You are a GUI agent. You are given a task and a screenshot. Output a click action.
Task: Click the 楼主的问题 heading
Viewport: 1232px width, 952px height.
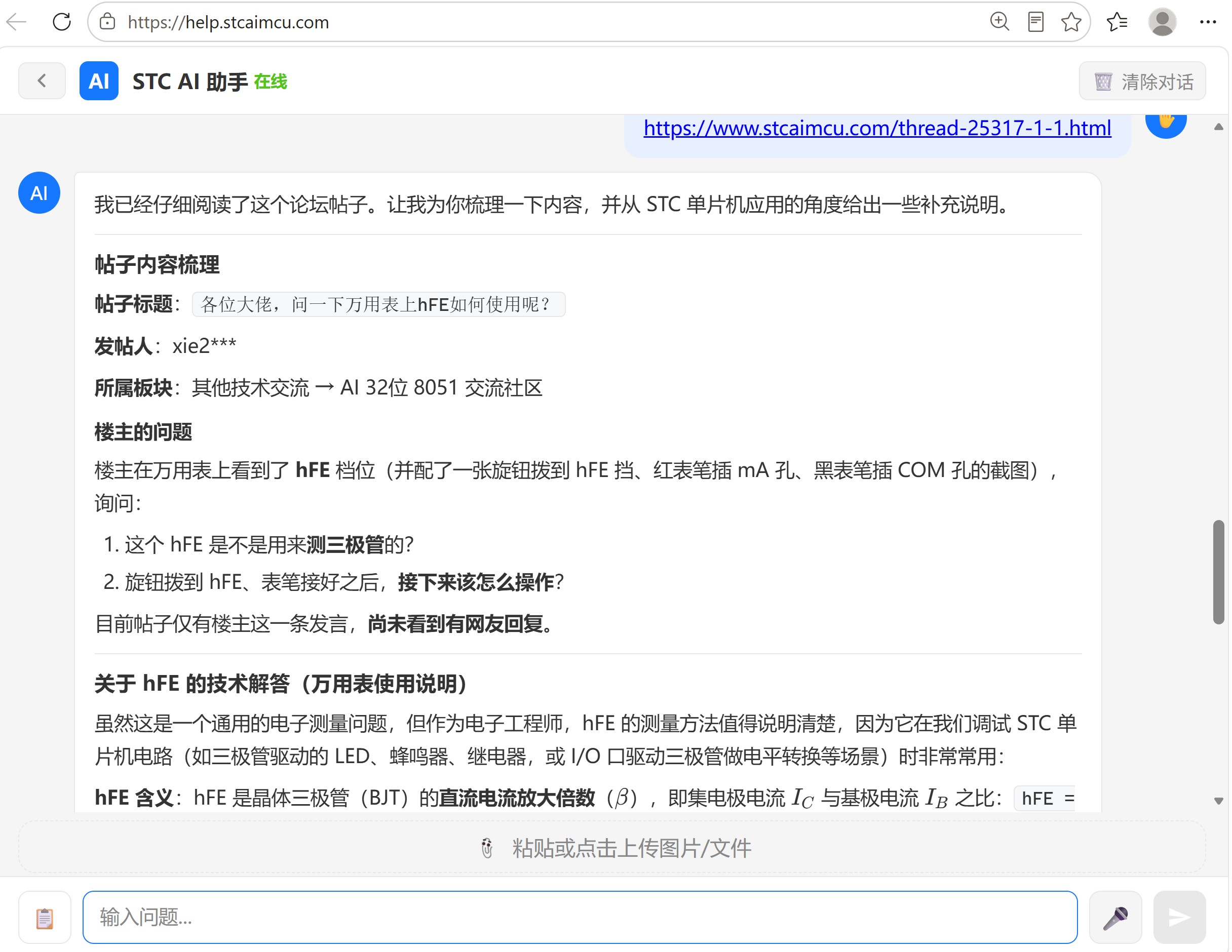pyautogui.click(x=143, y=432)
